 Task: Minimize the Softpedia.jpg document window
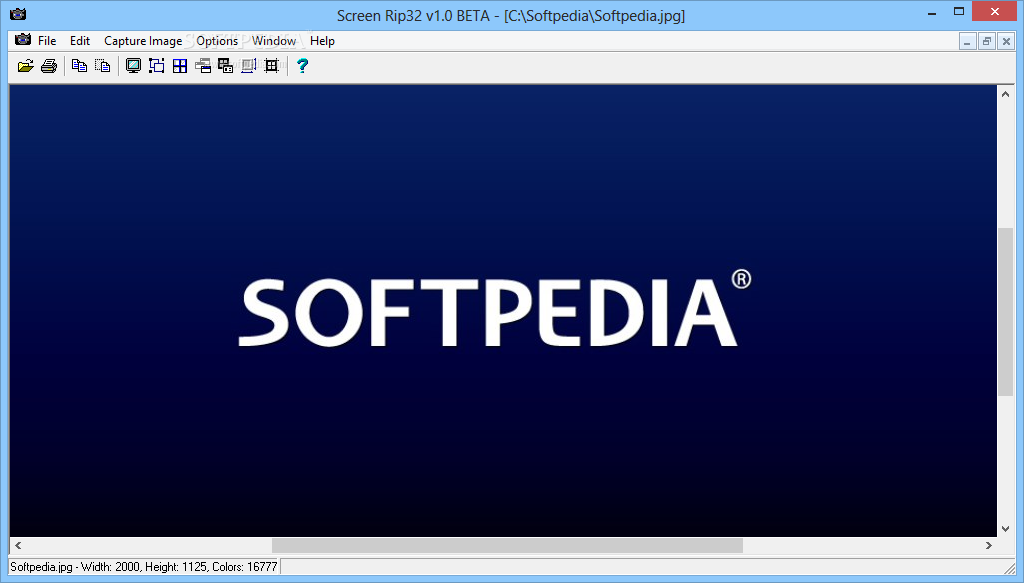click(967, 42)
